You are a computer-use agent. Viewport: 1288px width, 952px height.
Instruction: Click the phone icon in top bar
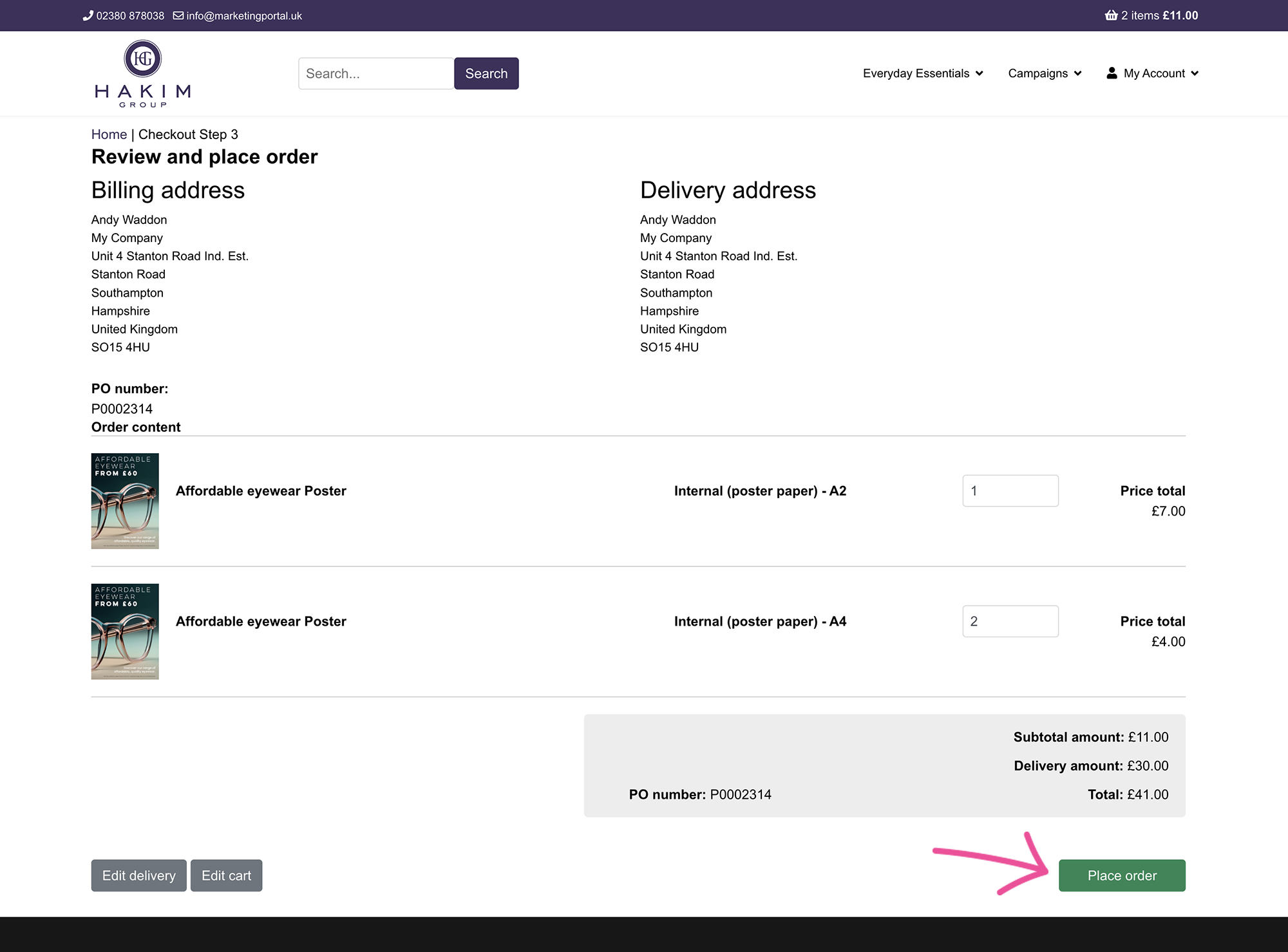(88, 15)
